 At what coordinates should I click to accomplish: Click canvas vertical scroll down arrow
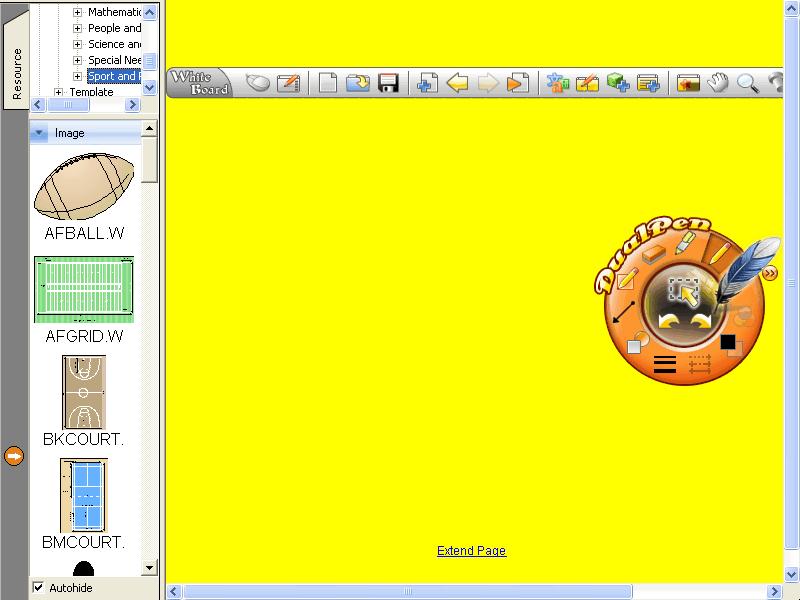point(792,574)
